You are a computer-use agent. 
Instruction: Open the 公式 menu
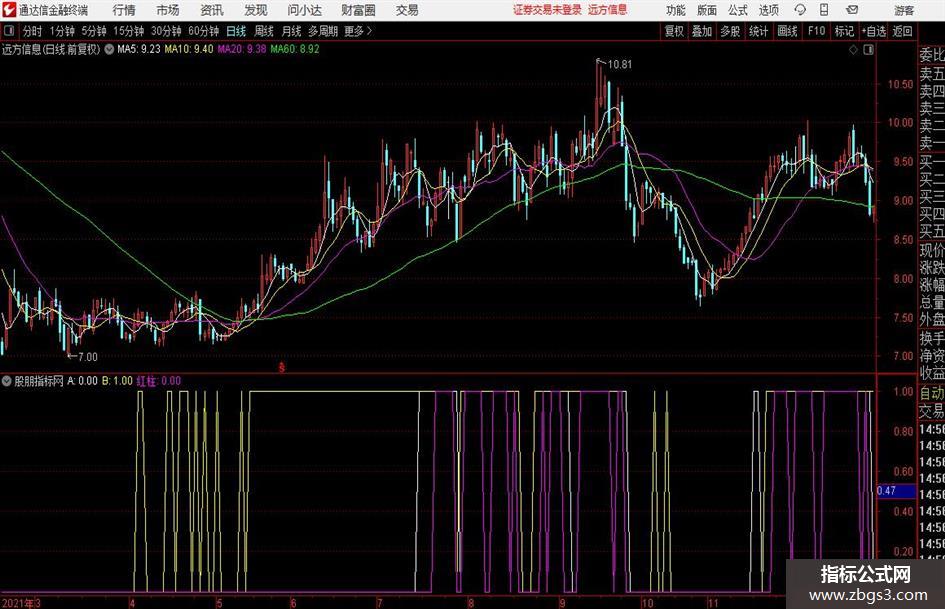[x=738, y=10]
